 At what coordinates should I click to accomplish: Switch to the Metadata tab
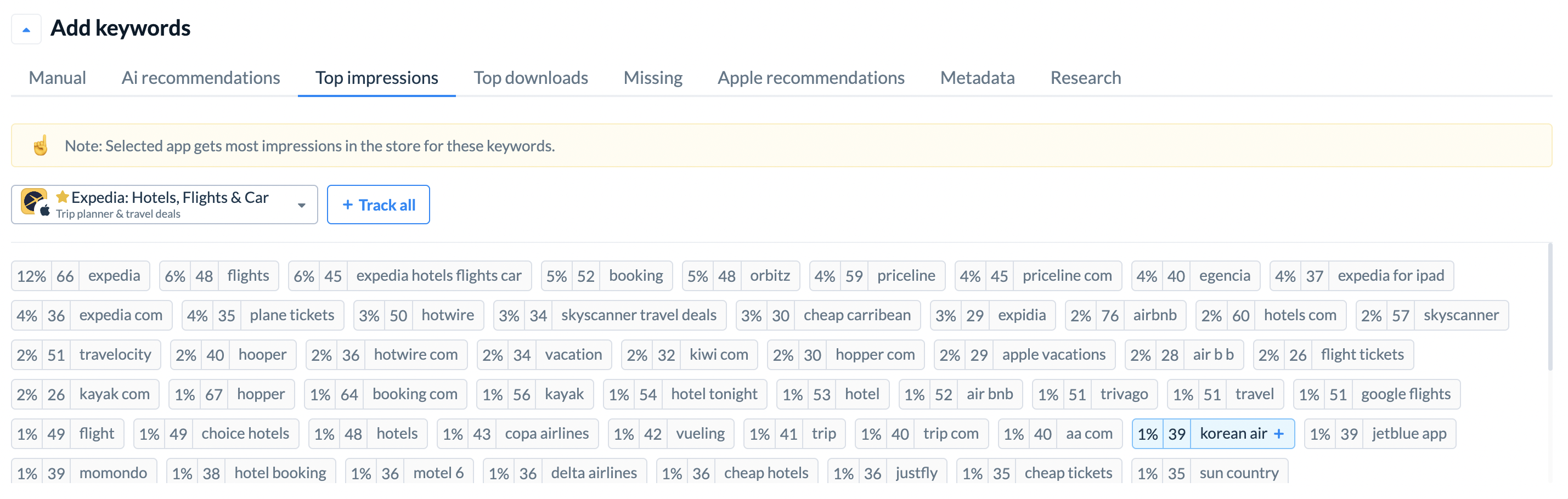[x=977, y=78]
